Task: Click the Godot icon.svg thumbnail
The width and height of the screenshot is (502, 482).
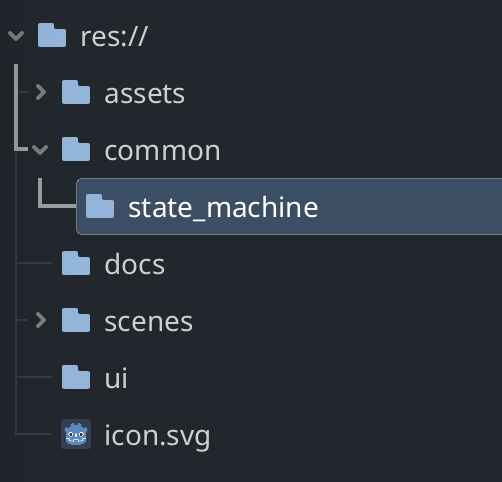Action: (76, 434)
